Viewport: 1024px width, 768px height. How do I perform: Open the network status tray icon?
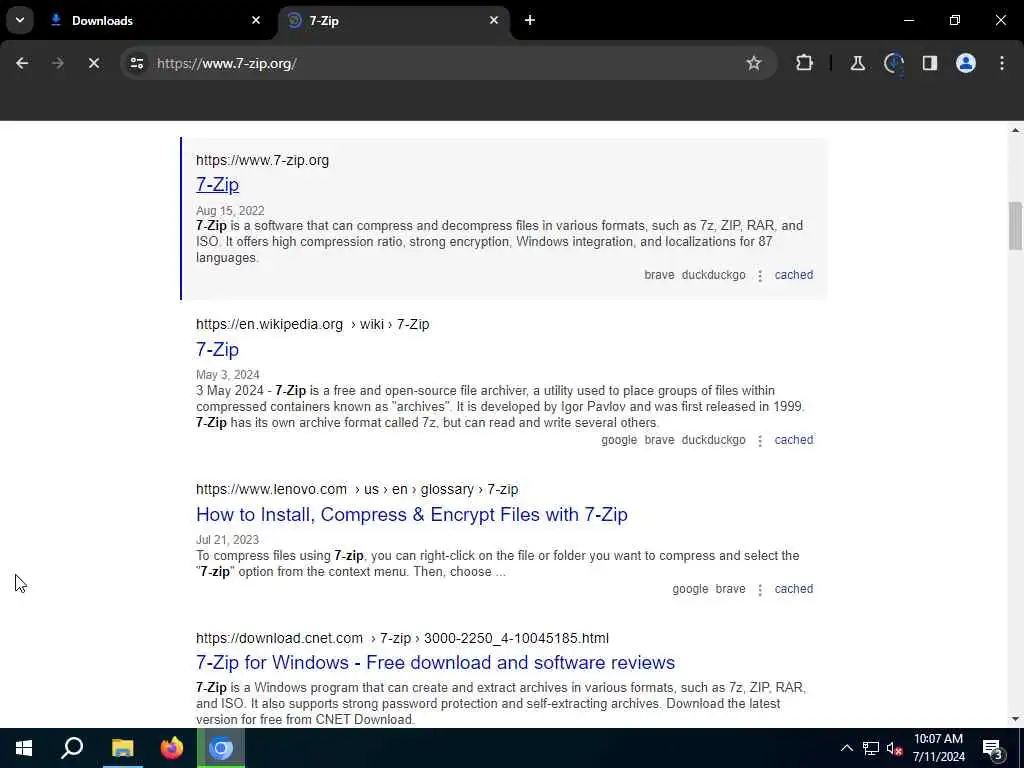(x=871, y=748)
